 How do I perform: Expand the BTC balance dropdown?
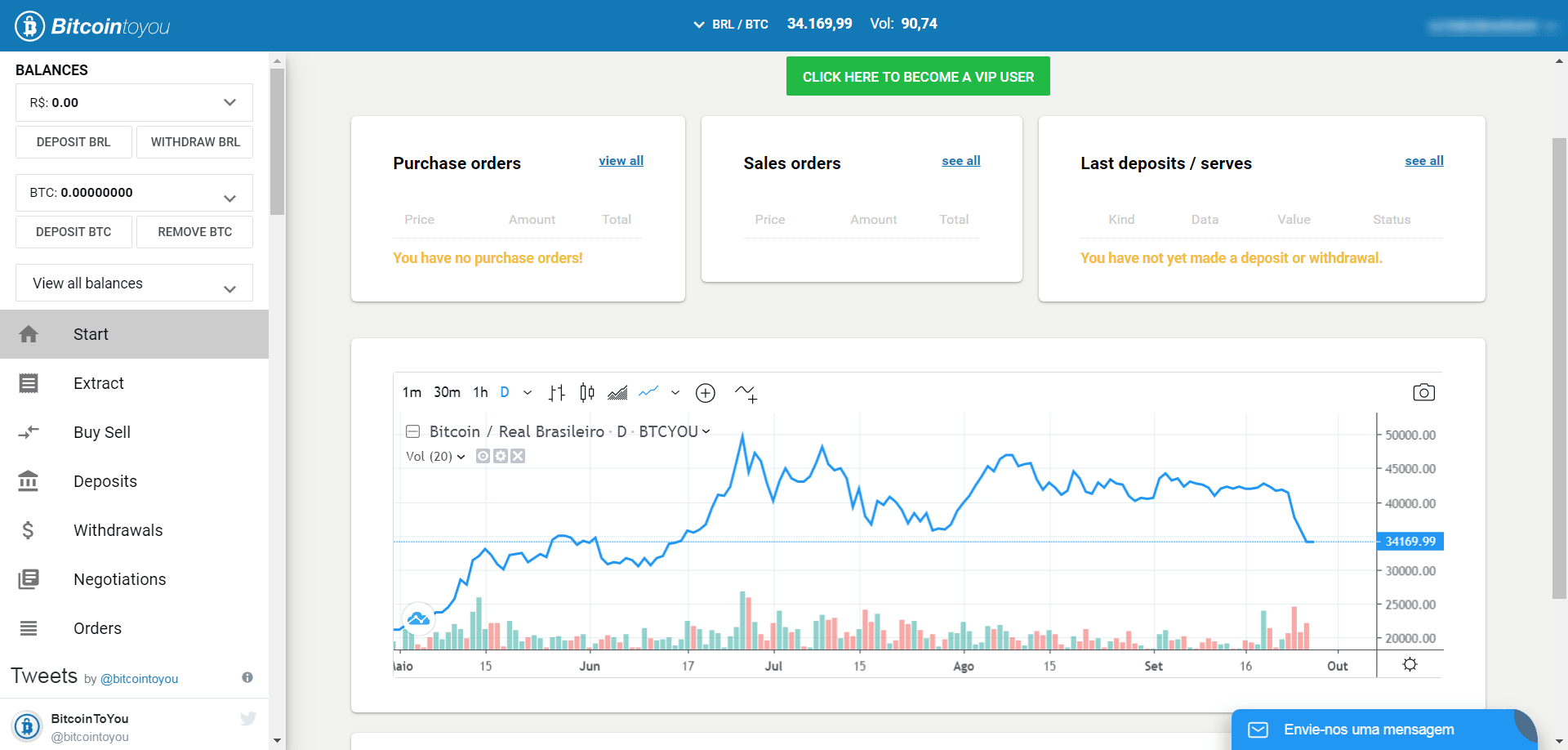point(229,199)
